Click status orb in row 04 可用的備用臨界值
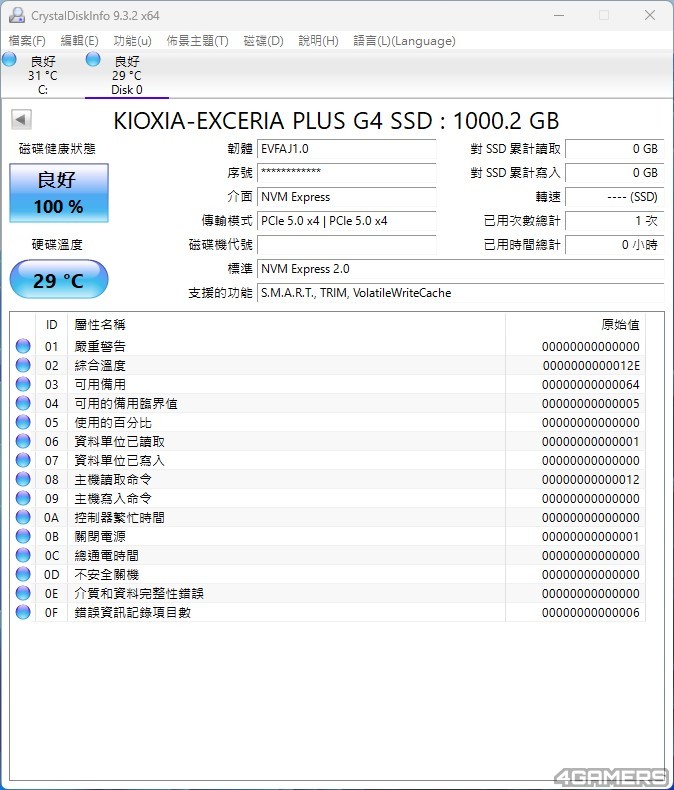Viewport: 674px width, 790px height. pyautogui.click(x=23, y=403)
